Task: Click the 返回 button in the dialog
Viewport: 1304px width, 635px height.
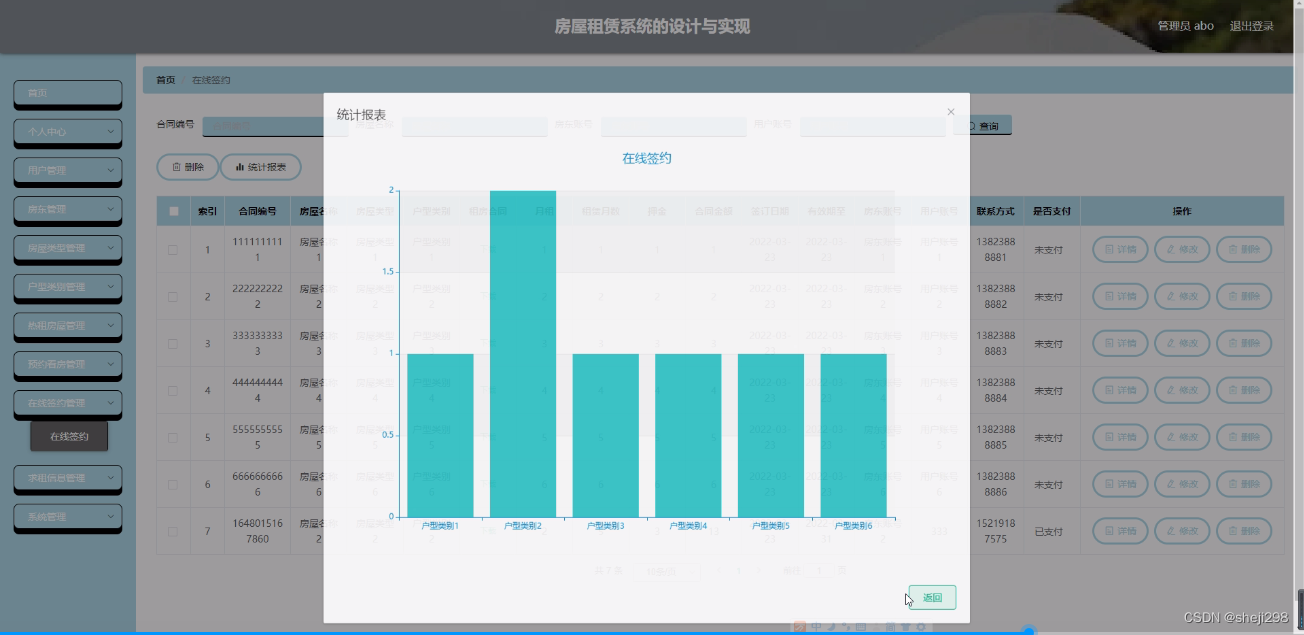Action: click(930, 597)
